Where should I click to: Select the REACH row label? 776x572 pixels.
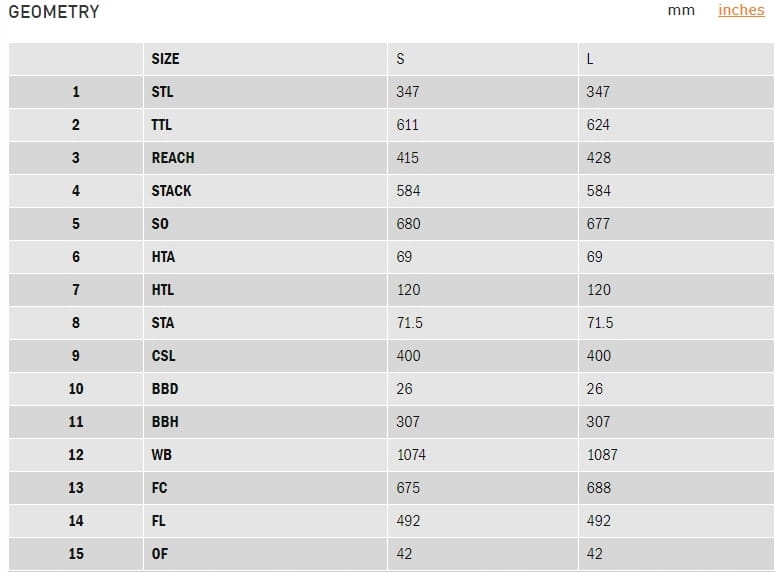173,158
